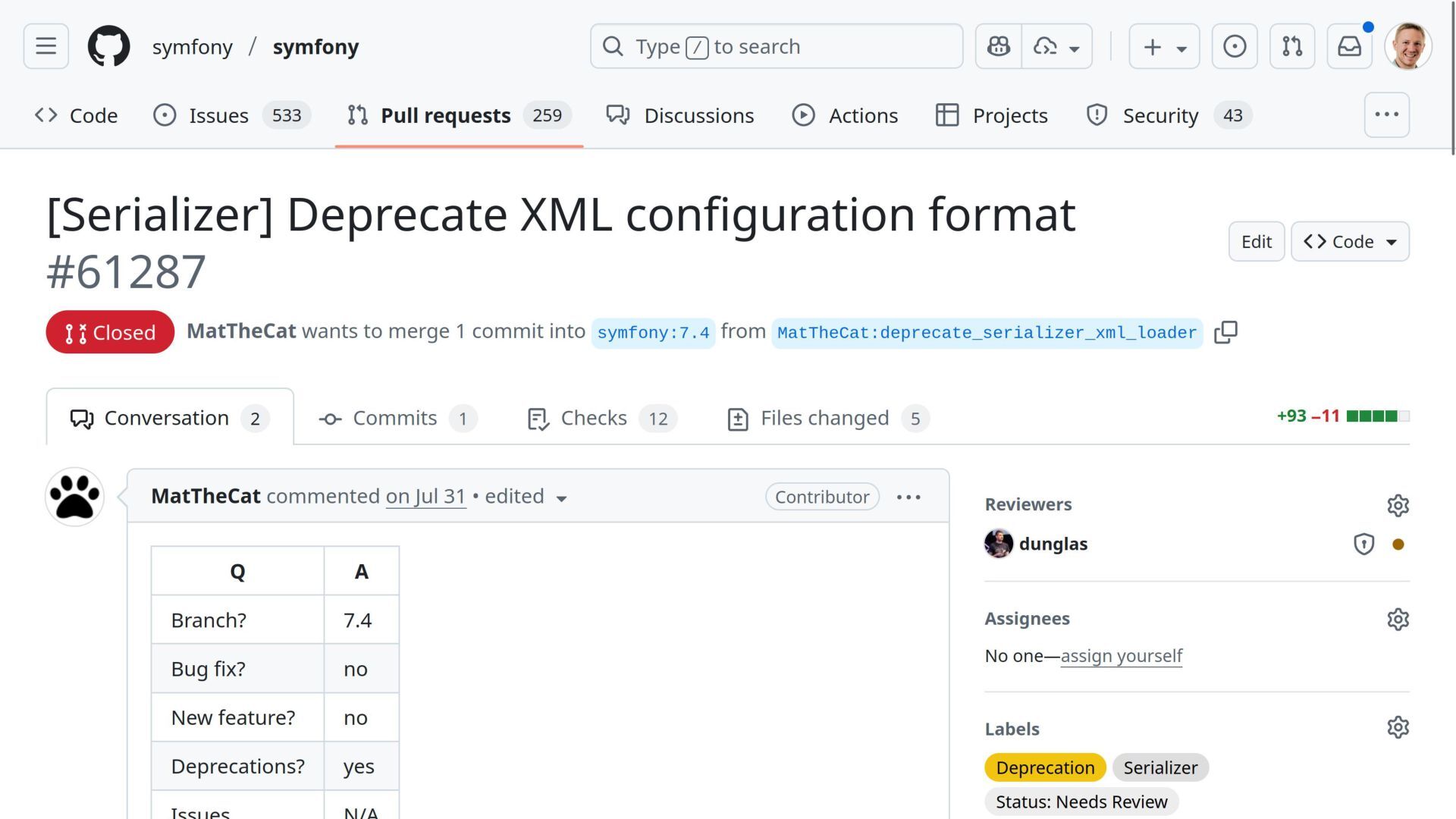Click the yellow Deprecation label
This screenshot has height=819, width=1456.
[x=1044, y=767]
